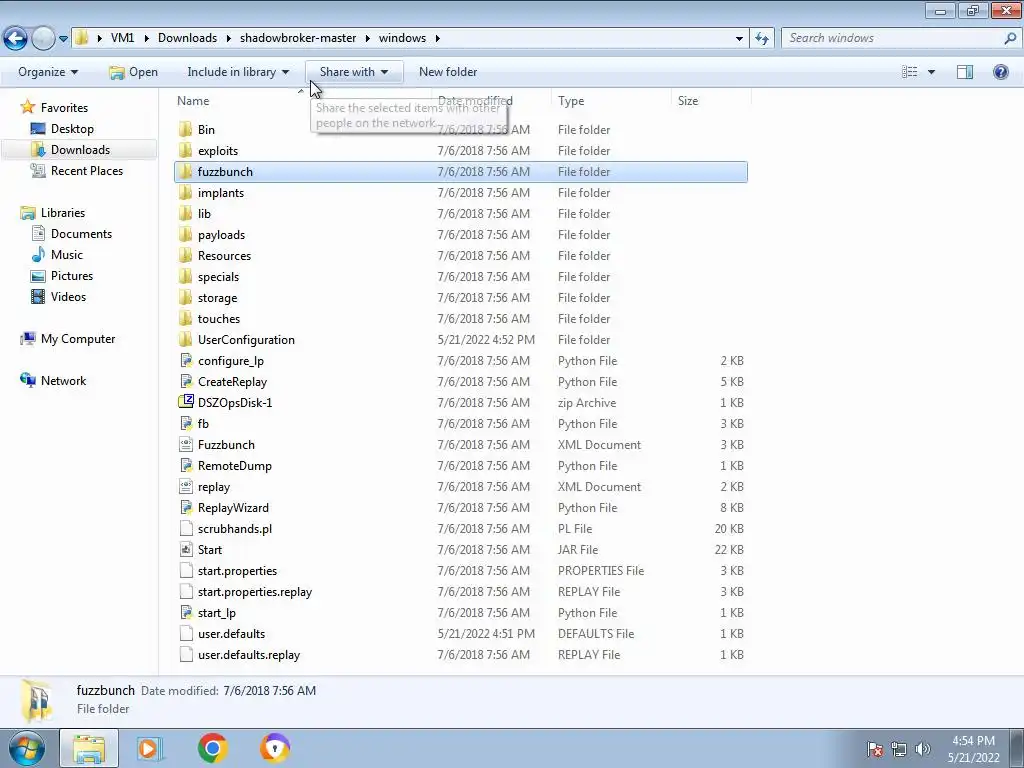Select the payloads folder icon

click(x=185, y=234)
